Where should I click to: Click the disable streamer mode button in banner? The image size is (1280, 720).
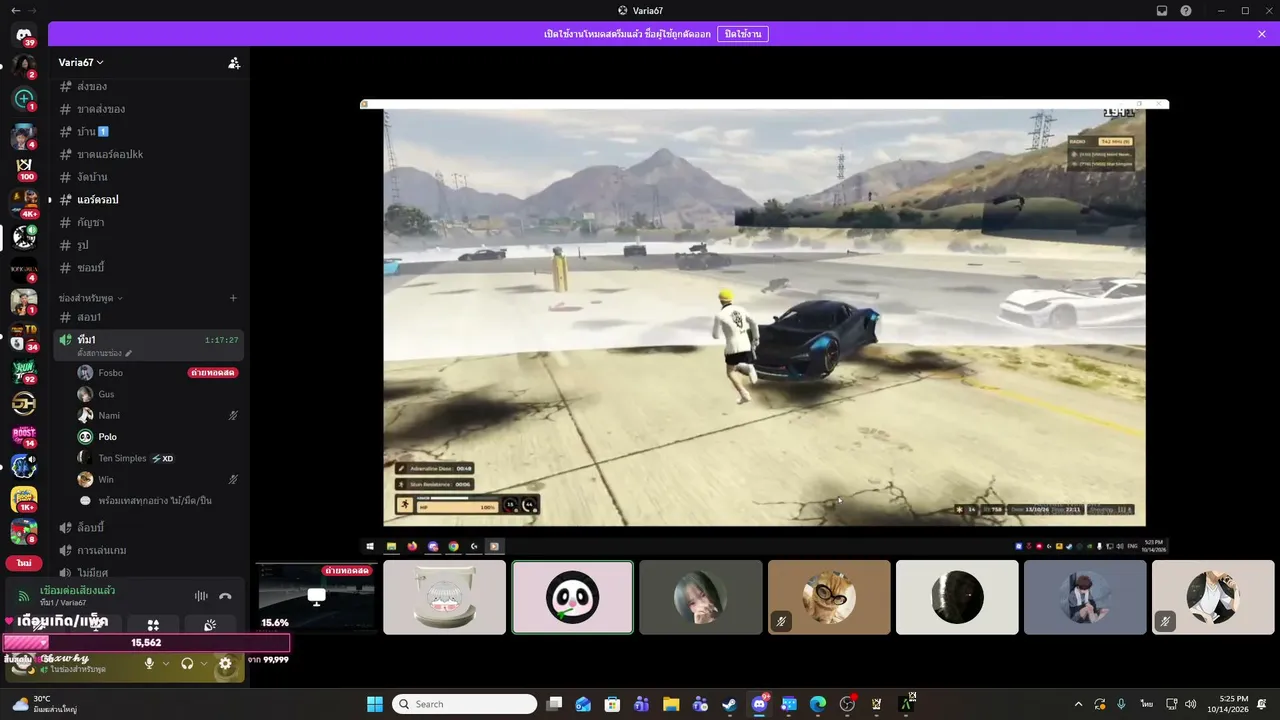coord(742,34)
